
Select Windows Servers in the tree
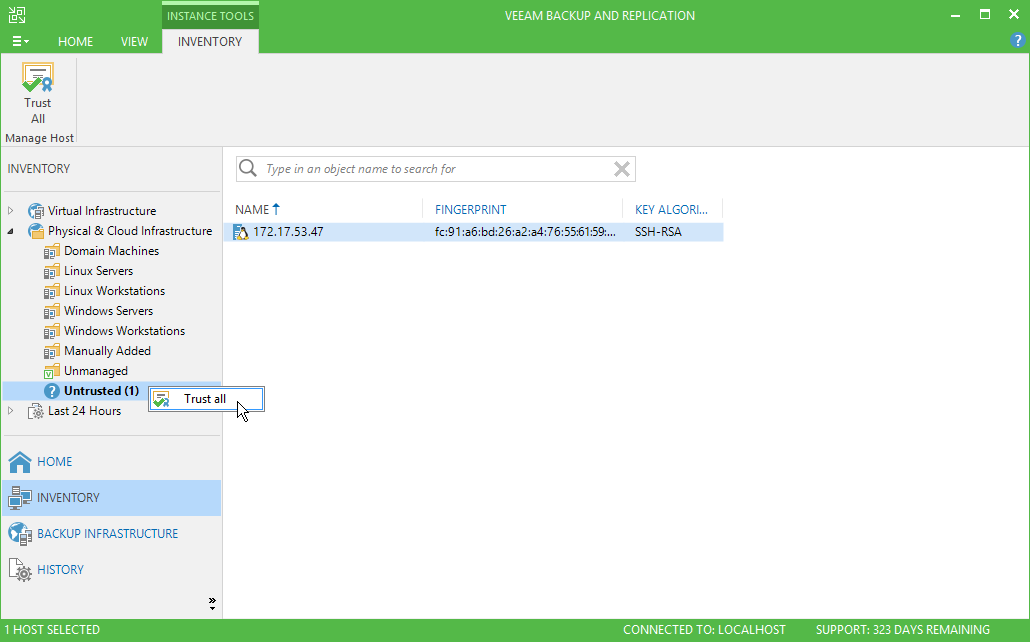pyautogui.click(x=108, y=311)
